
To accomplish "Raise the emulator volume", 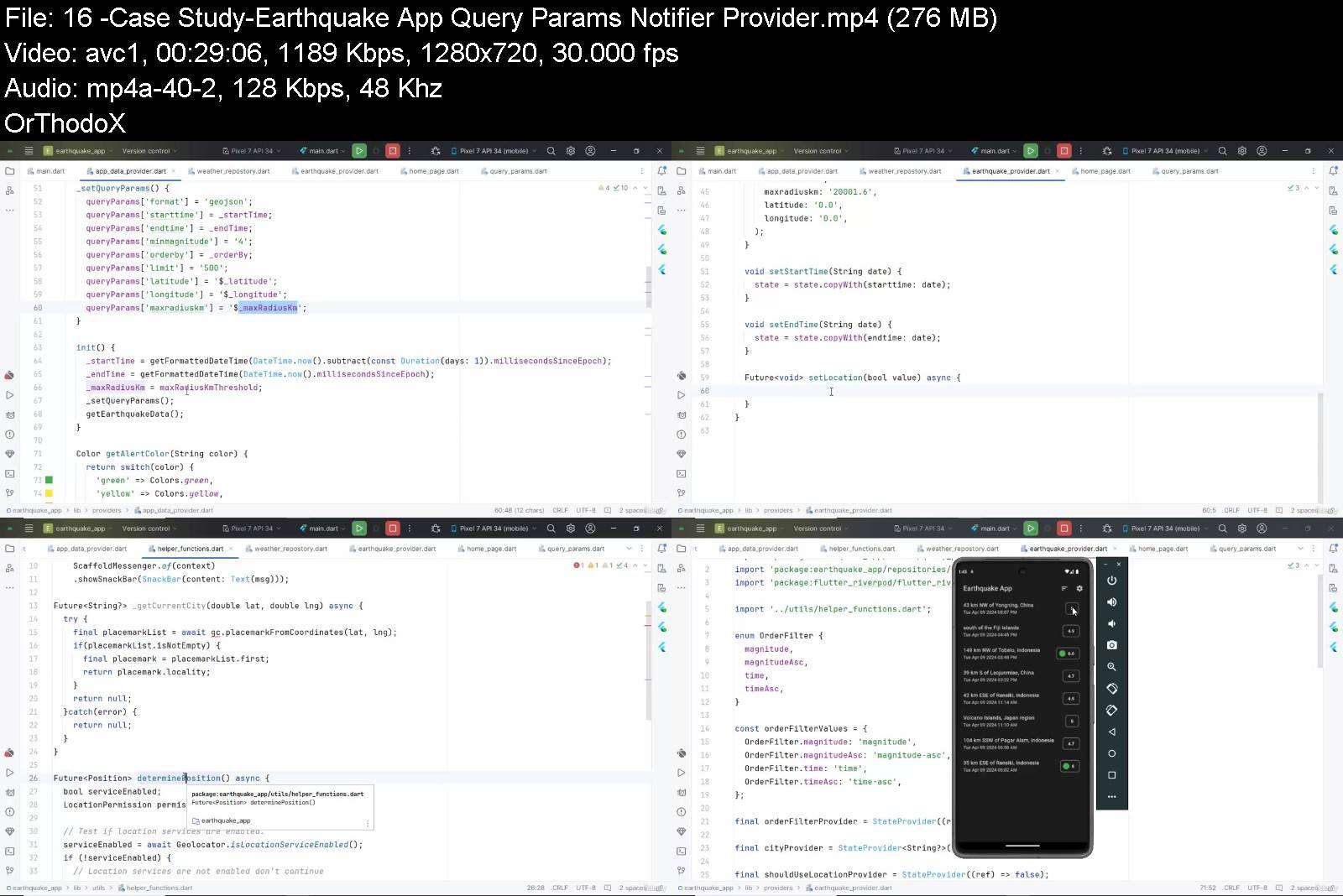I will click(1112, 602).
